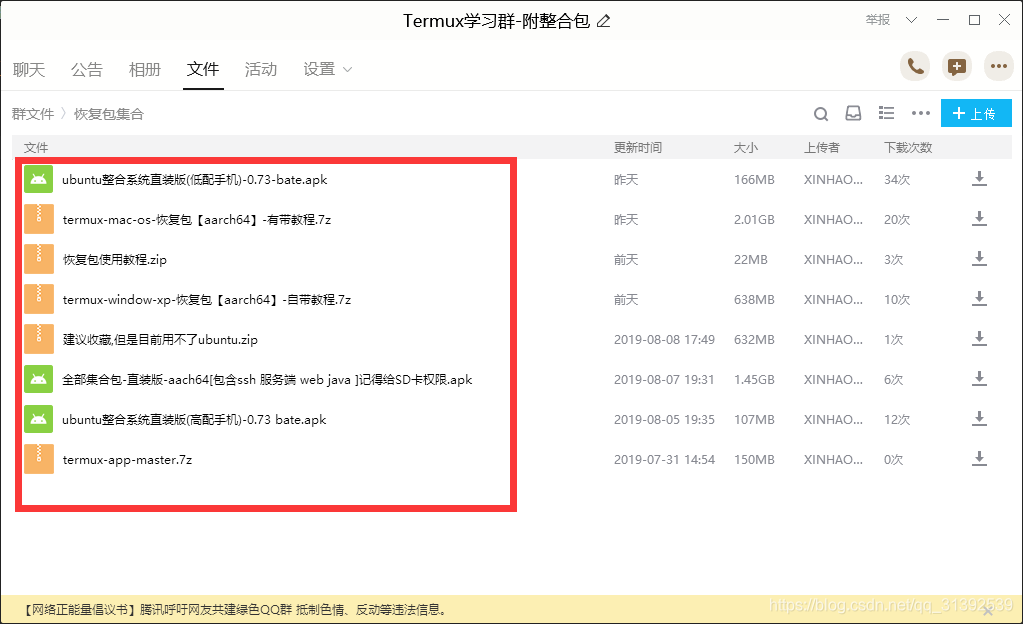Download 全部集合包-直装版 apk

[979, 379]
